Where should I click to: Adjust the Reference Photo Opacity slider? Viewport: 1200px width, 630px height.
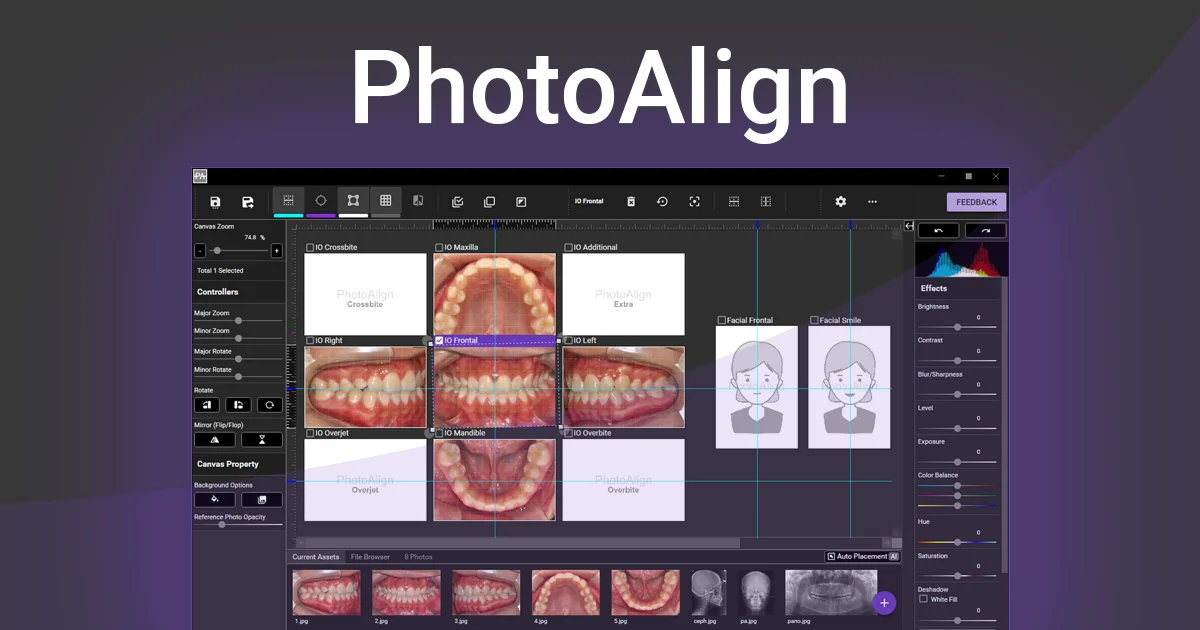222,524
